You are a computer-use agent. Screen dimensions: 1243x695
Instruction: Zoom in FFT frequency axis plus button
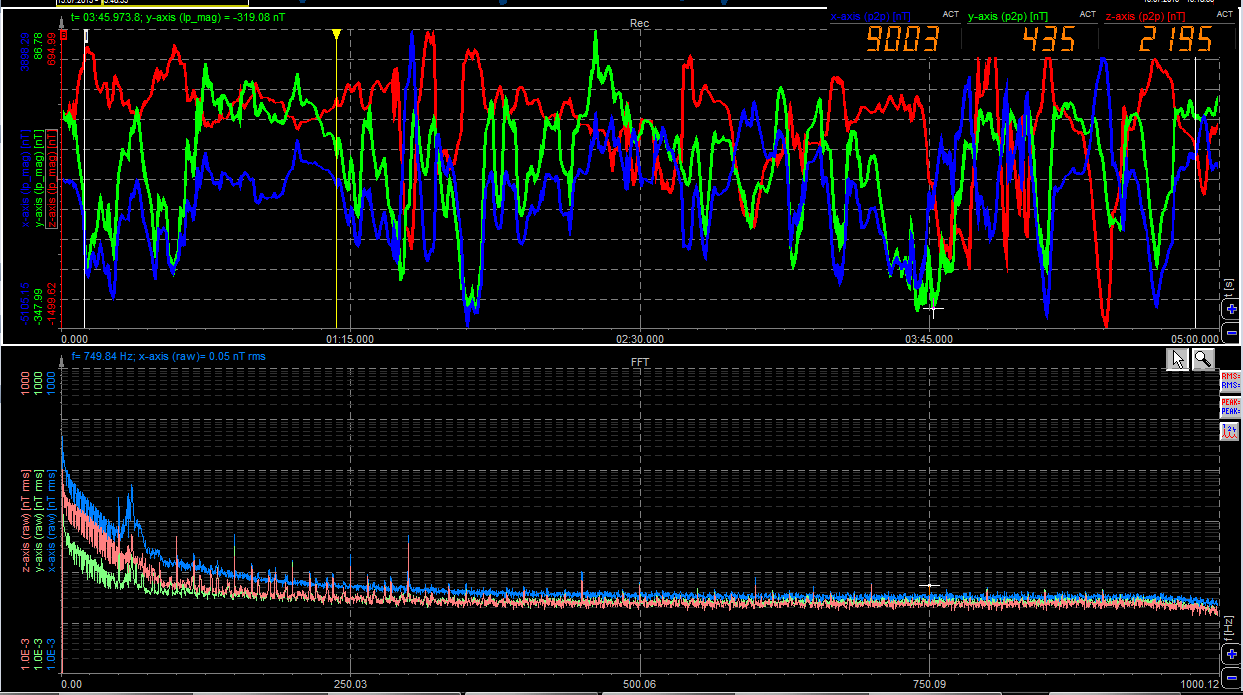click(x=1232, y=654)
